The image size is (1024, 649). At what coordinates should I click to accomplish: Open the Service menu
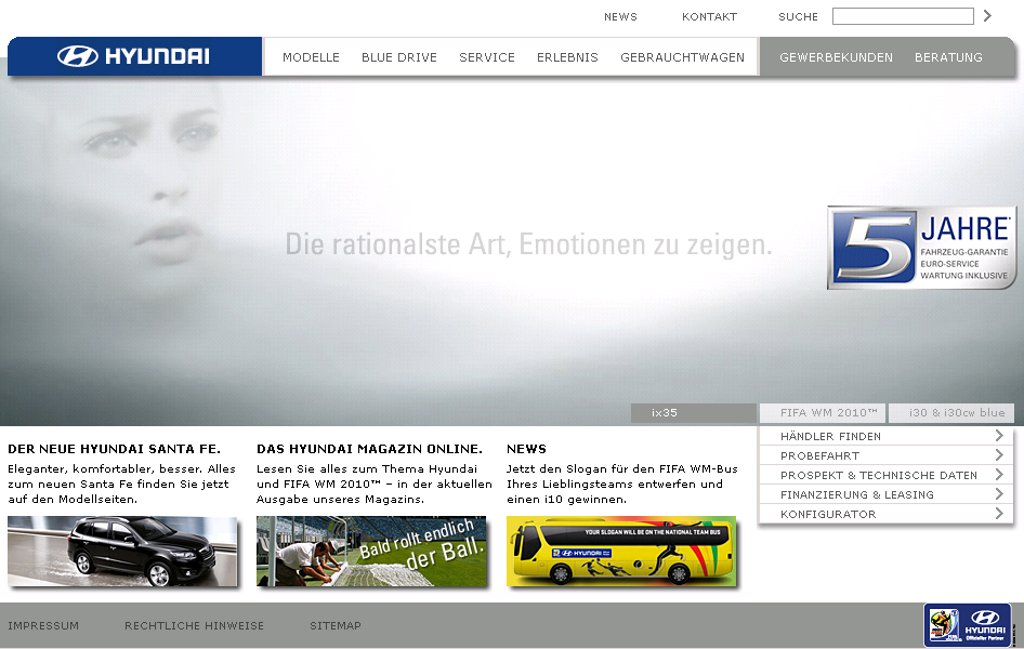click(x=487, y=57)
